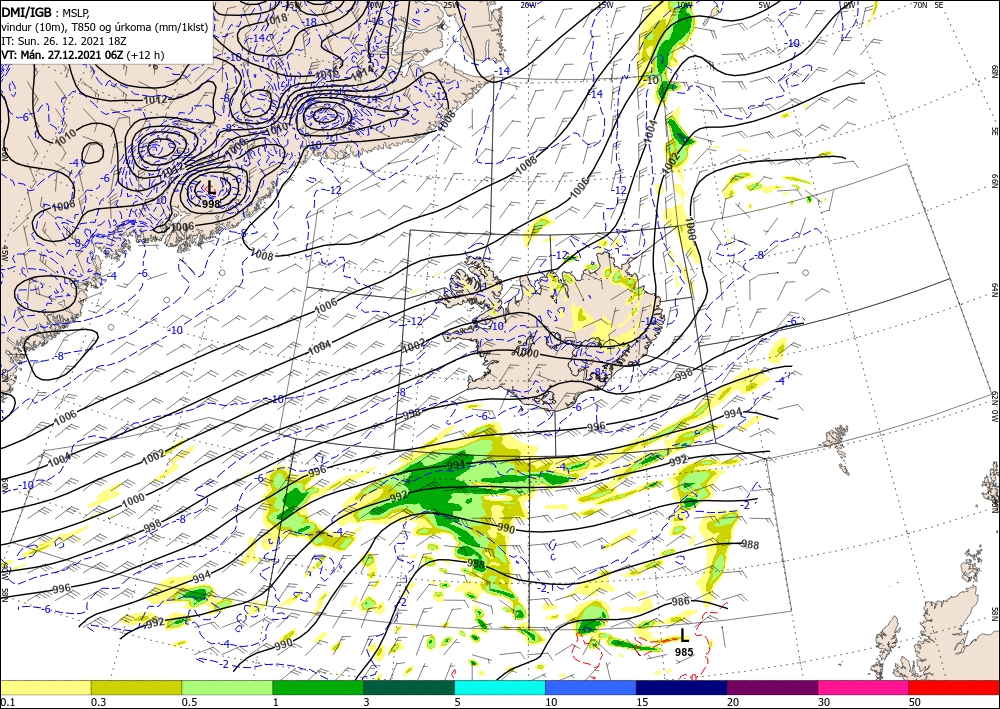Click the light yellow 0.1–0.3 legend swatch

tap(45, 687)
